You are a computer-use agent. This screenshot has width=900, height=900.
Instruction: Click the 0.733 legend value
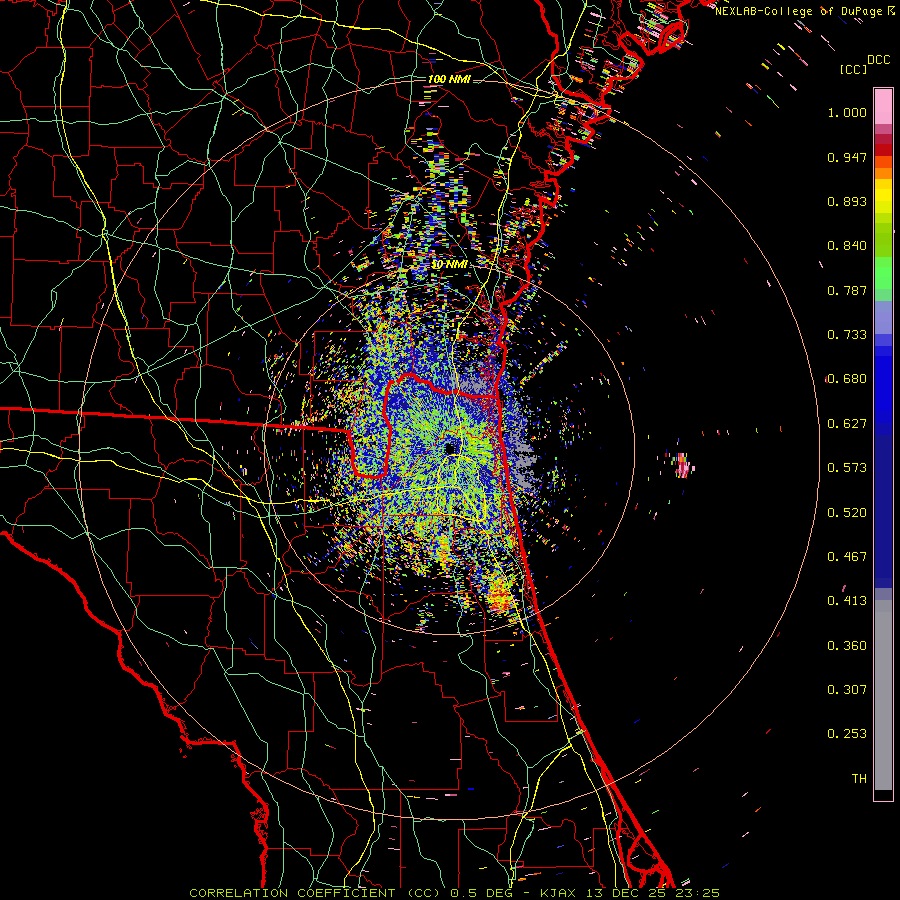(x=847, y=335)
